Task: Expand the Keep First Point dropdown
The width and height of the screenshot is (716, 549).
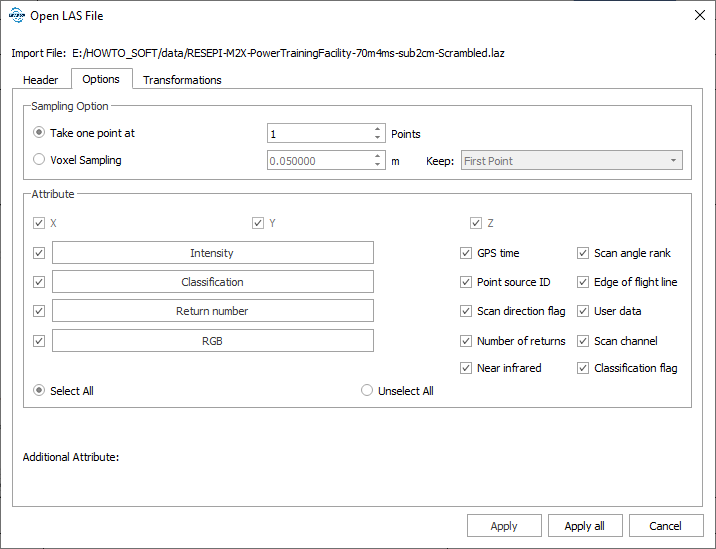Action: (571, 161)
